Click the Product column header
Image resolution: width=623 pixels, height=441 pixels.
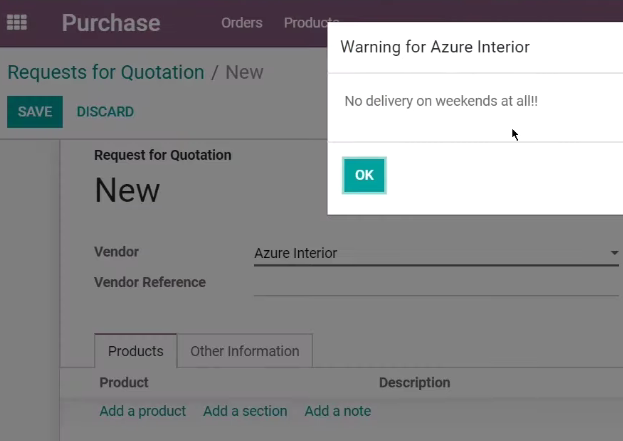click(x=124, y=382)
